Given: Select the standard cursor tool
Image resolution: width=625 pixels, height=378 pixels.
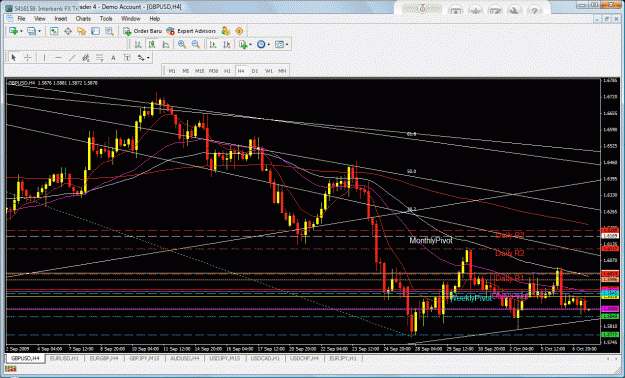Looking at the screenshot, I should point(14,58).
